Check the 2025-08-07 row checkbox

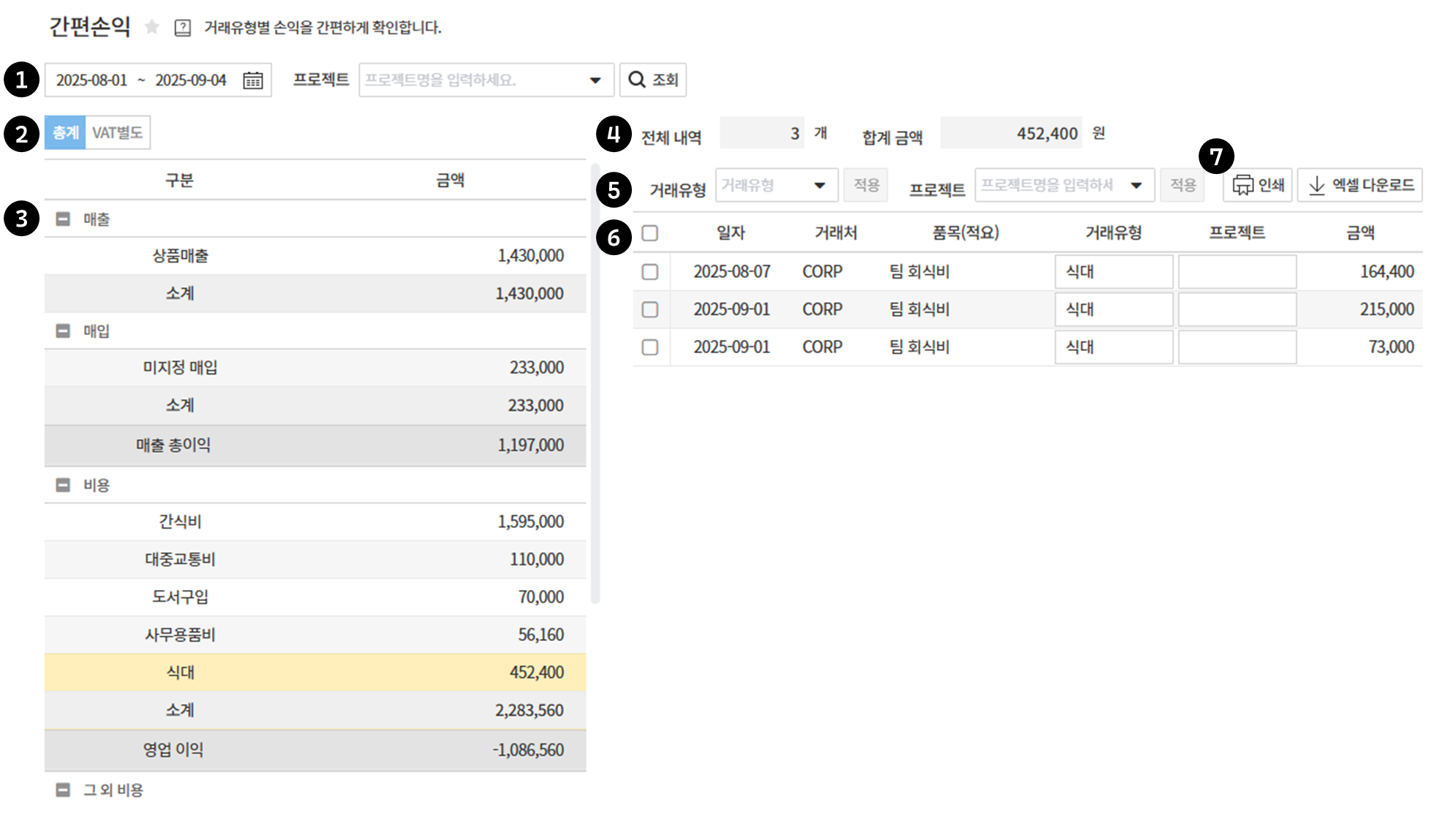point(649,271)
